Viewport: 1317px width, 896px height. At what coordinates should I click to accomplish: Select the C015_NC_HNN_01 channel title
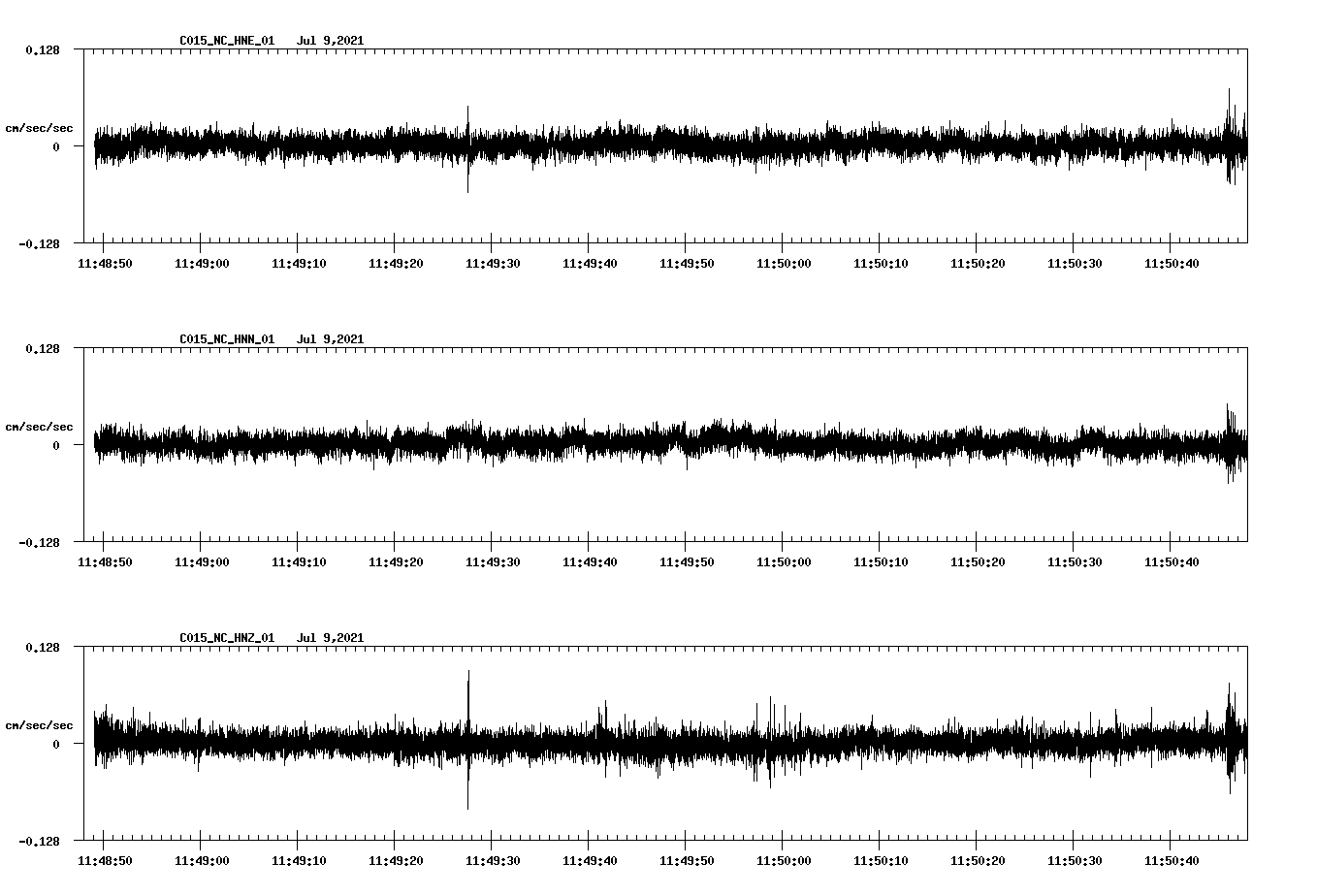tap(227, 339)
